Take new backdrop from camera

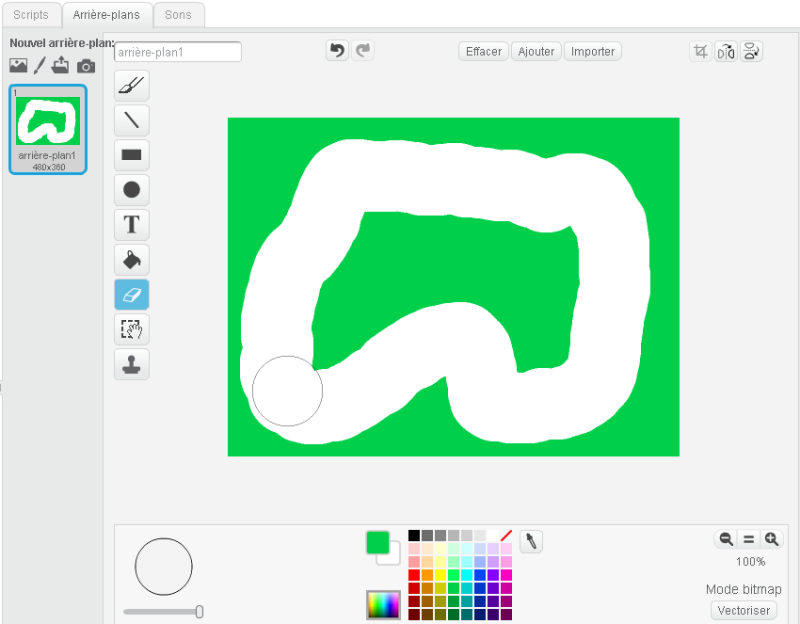(87, 66)
